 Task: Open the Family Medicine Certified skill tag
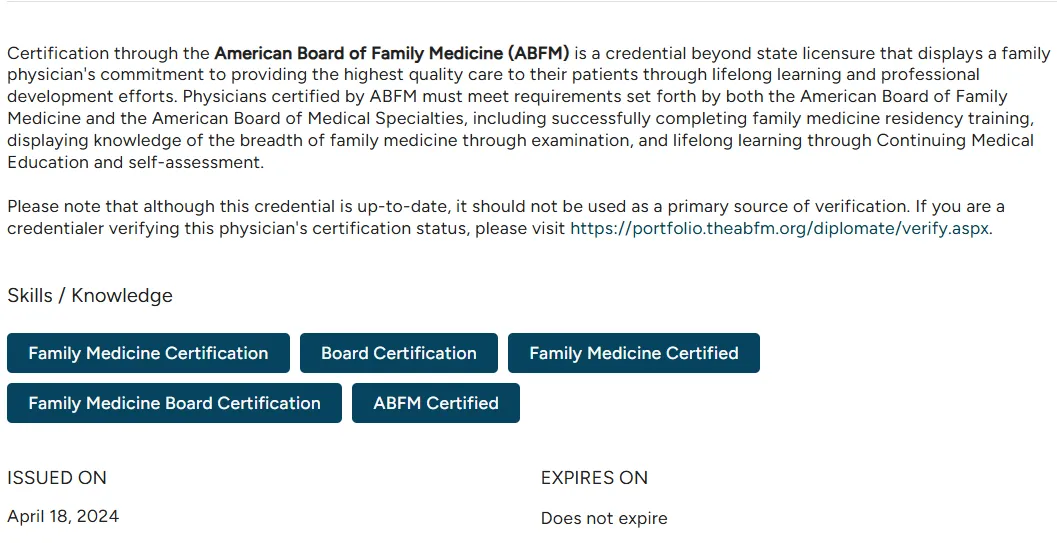pyautogui.click(x=633, y=353)
